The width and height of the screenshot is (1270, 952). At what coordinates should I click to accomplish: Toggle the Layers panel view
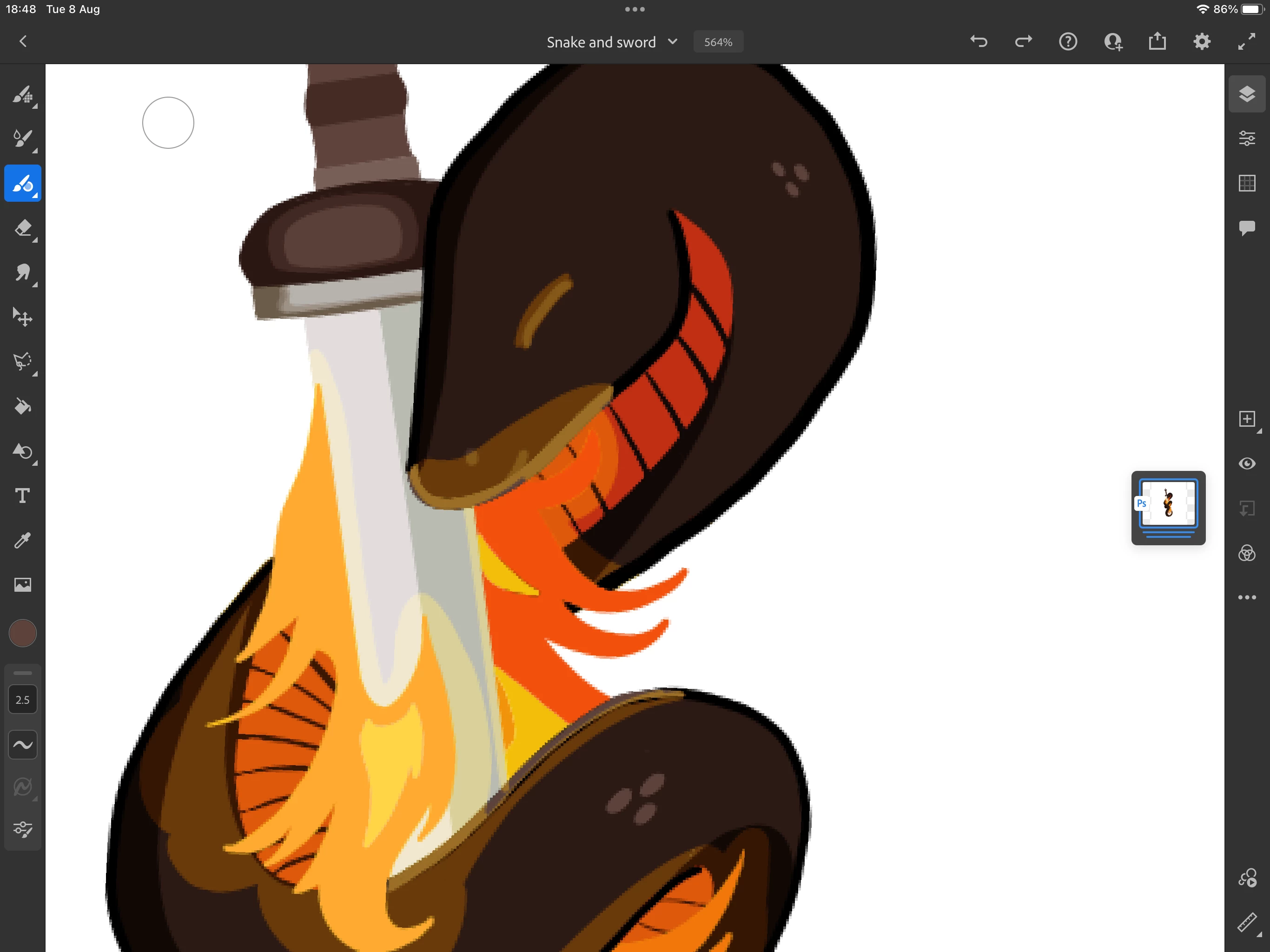pos(1246,93)
